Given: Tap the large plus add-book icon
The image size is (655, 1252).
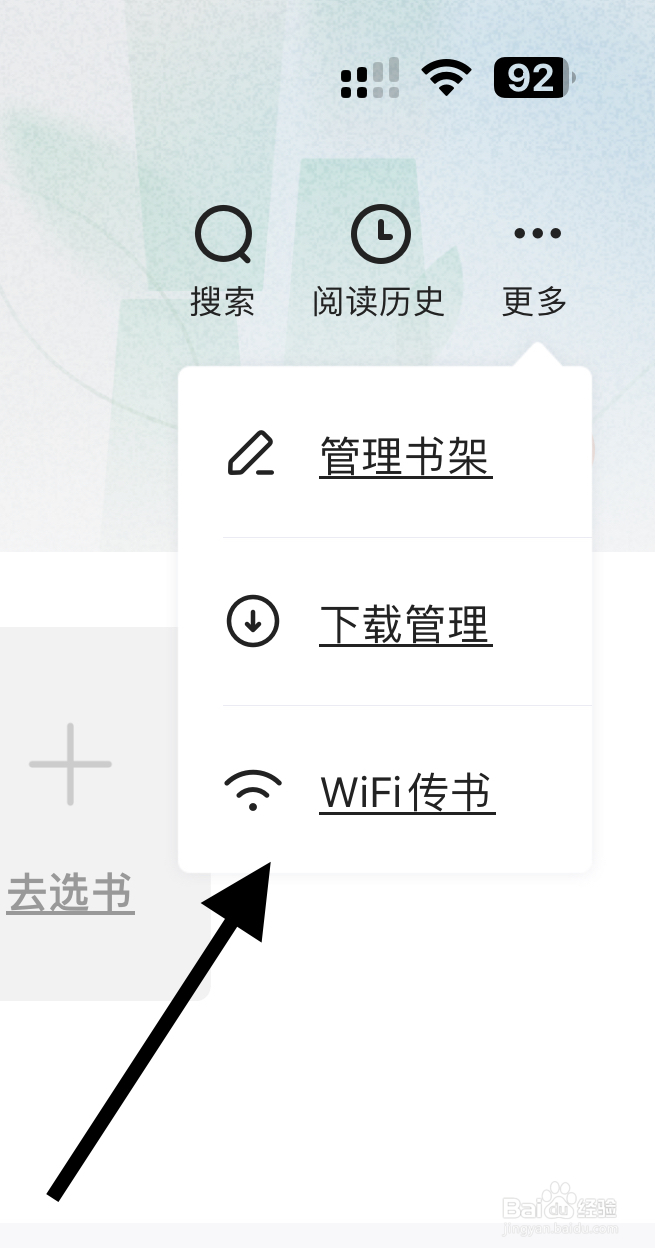Looking at the screenshot, I should [x=70, y=764].
